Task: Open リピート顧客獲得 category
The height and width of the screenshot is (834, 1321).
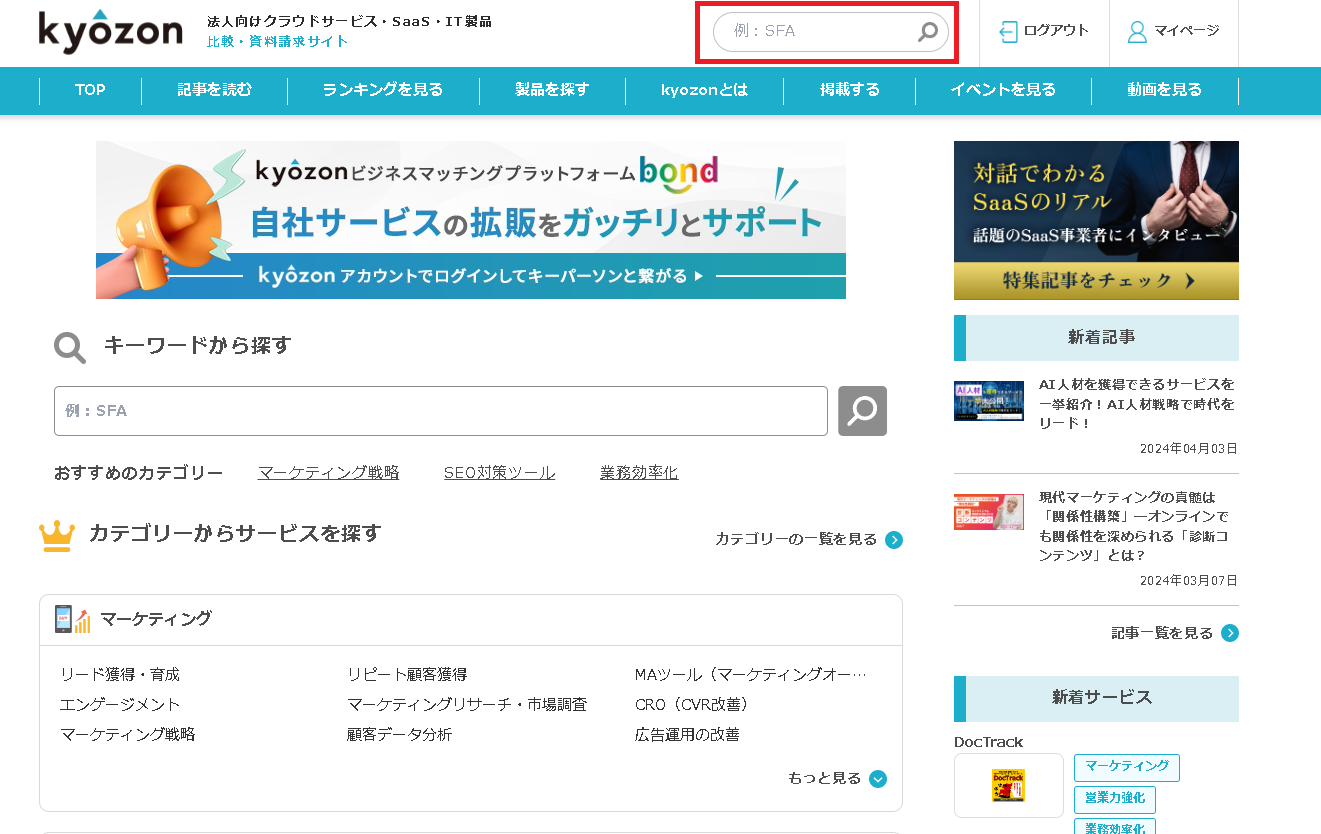Action: click(407, 675)
